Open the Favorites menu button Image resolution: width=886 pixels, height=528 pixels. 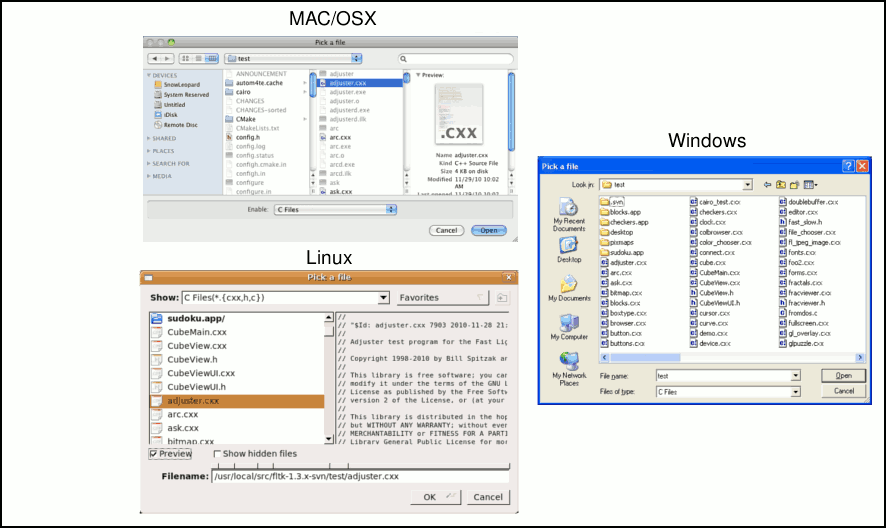[442, 298]
